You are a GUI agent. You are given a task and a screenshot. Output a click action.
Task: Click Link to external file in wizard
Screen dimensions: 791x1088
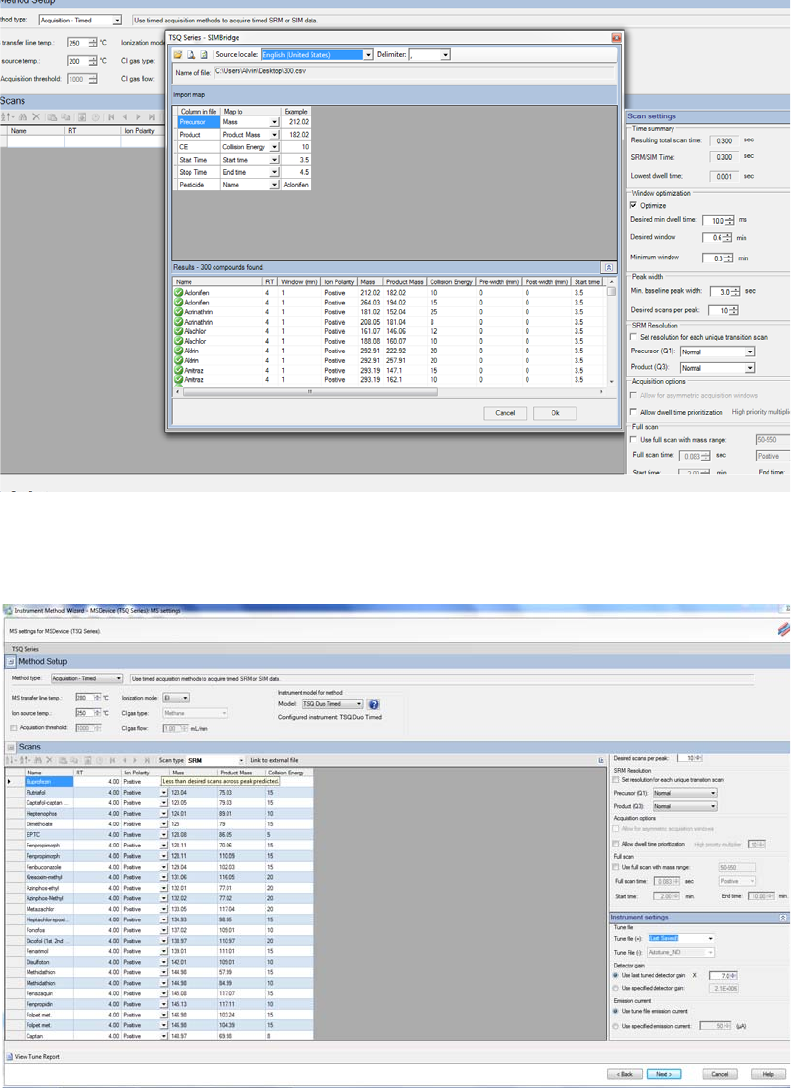click(x=274, y=760)
